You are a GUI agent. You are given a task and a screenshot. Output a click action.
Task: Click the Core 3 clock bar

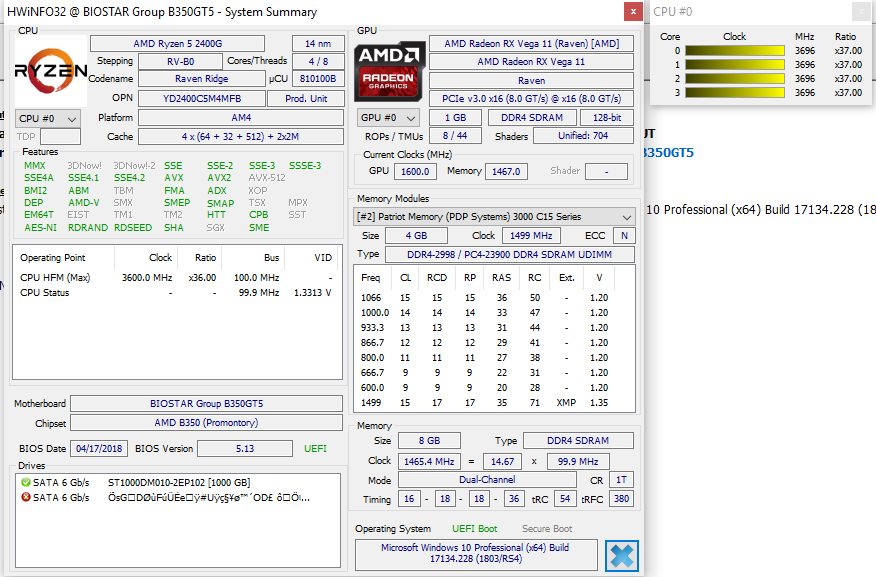click(734, 92)
